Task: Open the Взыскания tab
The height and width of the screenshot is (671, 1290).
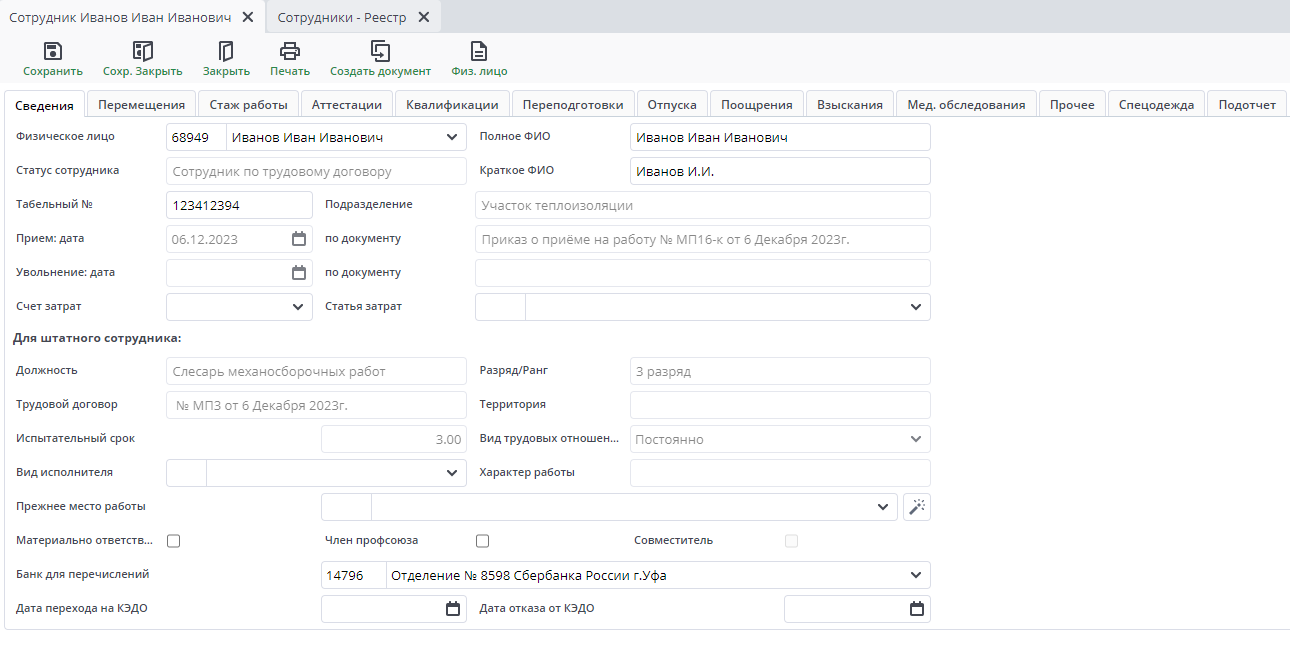Action: [x=850, y=105]
